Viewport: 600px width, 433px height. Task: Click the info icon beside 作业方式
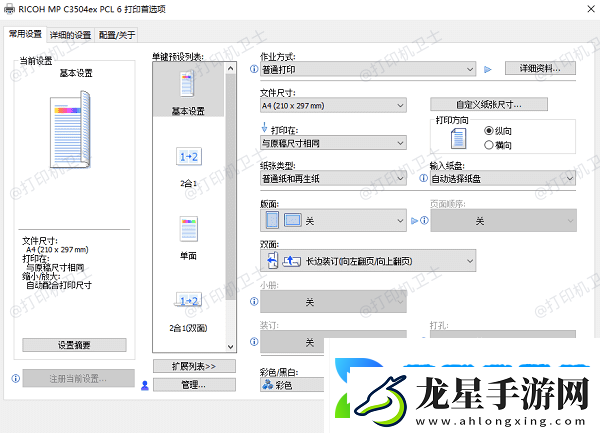tap(254, 69)
